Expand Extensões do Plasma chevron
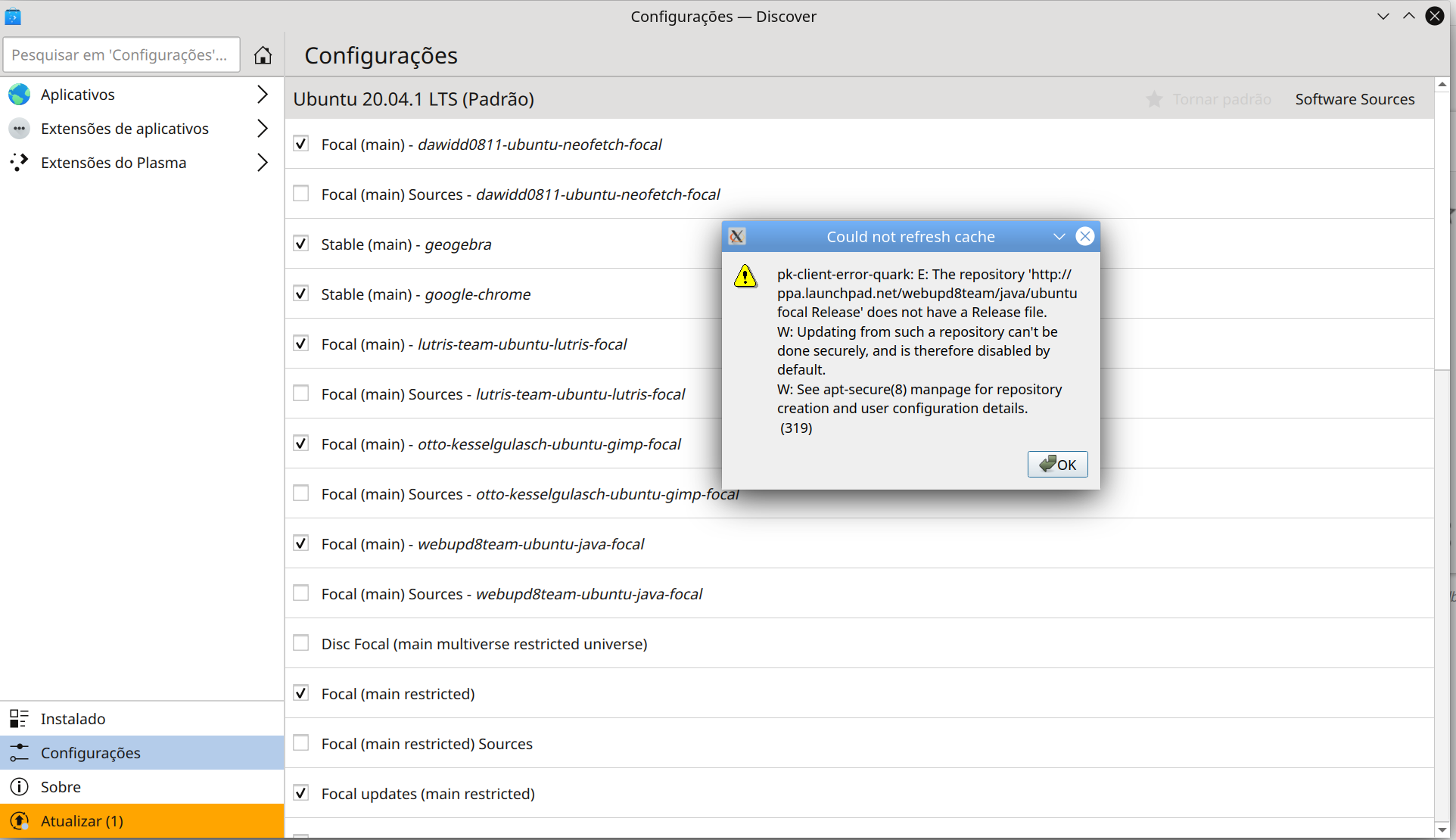This screenshot has width=1456, height=840. 263,163
